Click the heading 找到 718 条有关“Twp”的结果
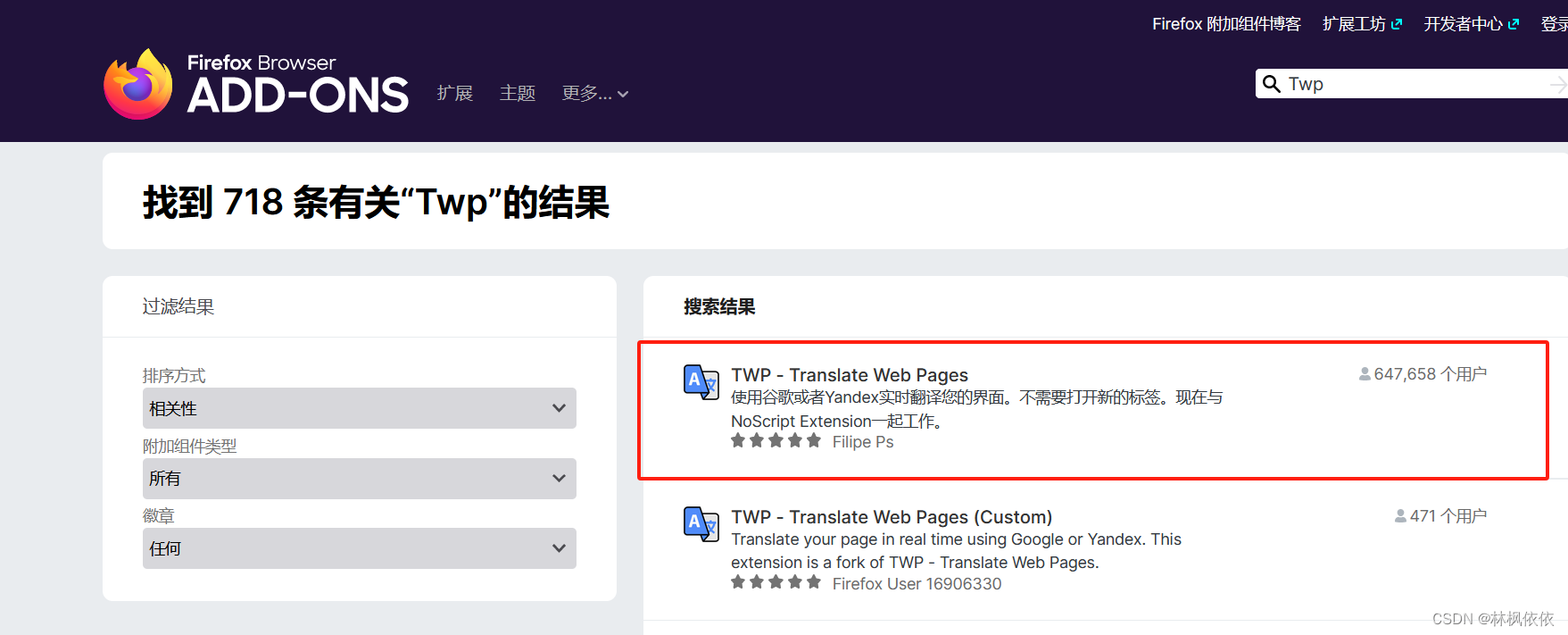Viewport: 1568px width, 635px height. pyautogui.click(x=376, y=203)
